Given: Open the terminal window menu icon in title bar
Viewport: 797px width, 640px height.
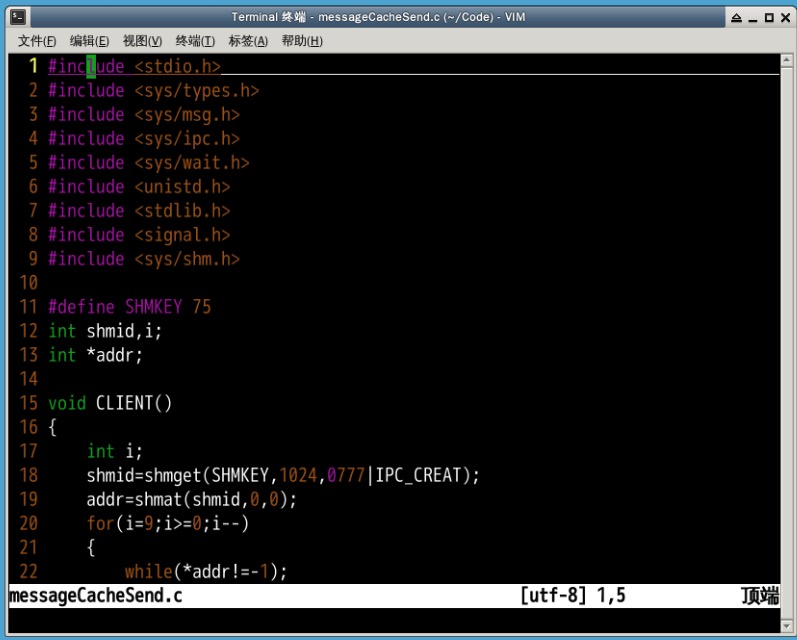Looking at the screenshot, I should click(x=17, y=17).
